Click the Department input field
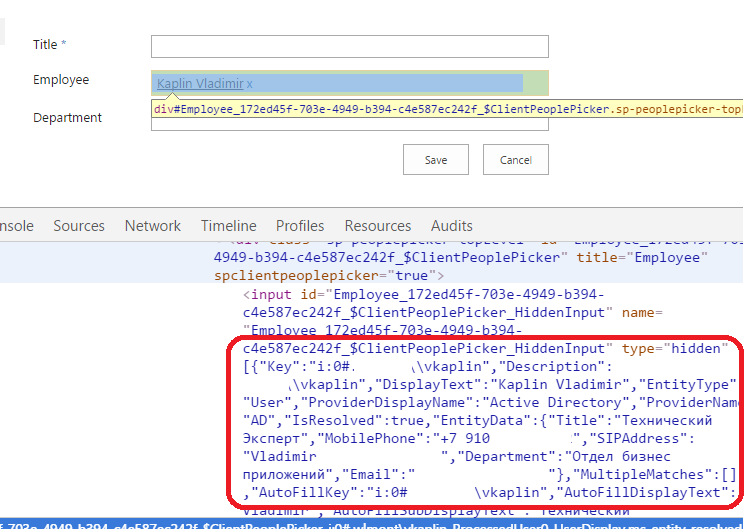The image size is (749, 529). coord(350,124)
